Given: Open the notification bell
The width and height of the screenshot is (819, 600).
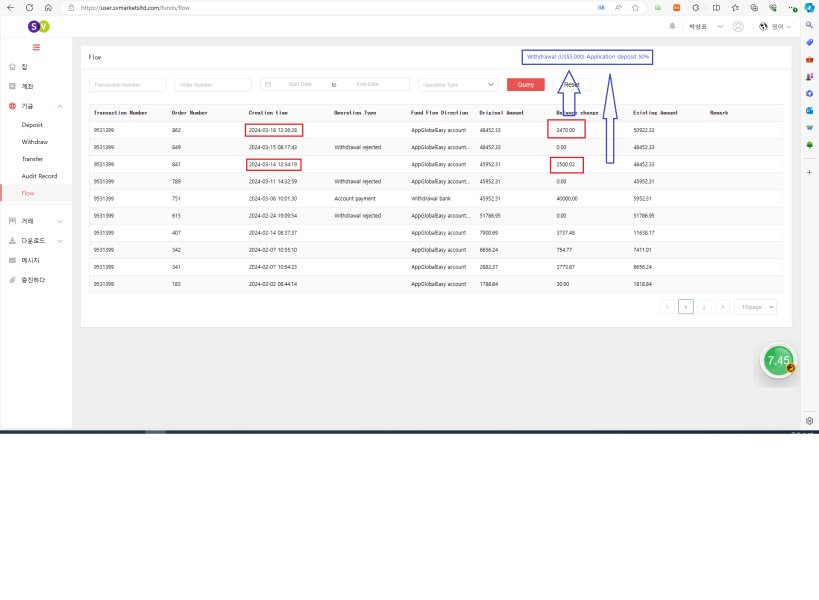Looking at the screenshot, I should (x=672, y=26).
